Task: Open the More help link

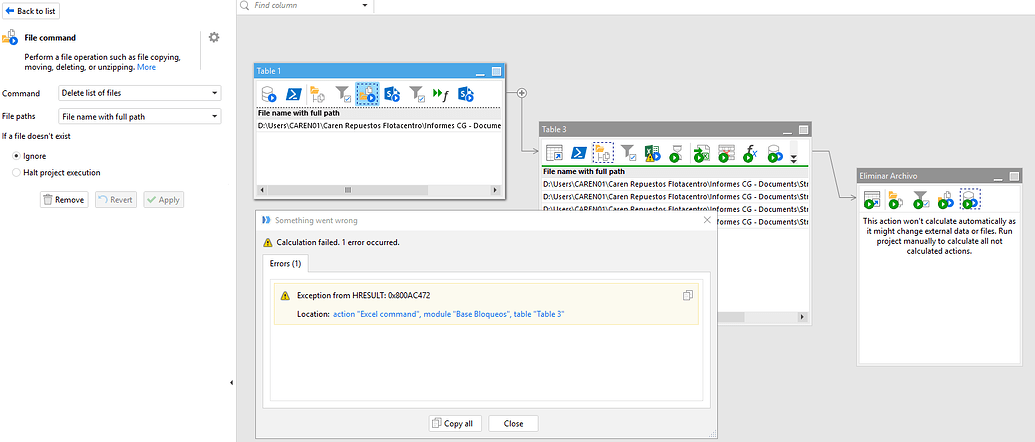Action: coord(147,67)
